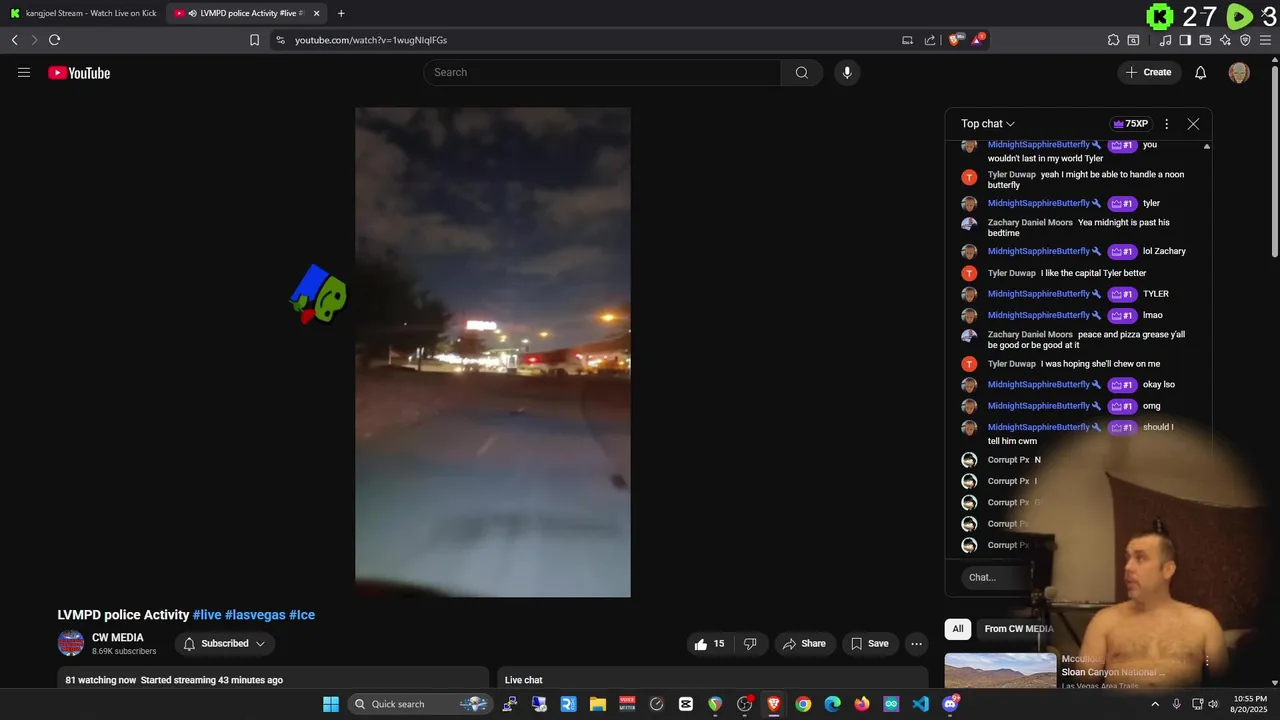Open the Windows Start menu

click(x=331, y=704)
